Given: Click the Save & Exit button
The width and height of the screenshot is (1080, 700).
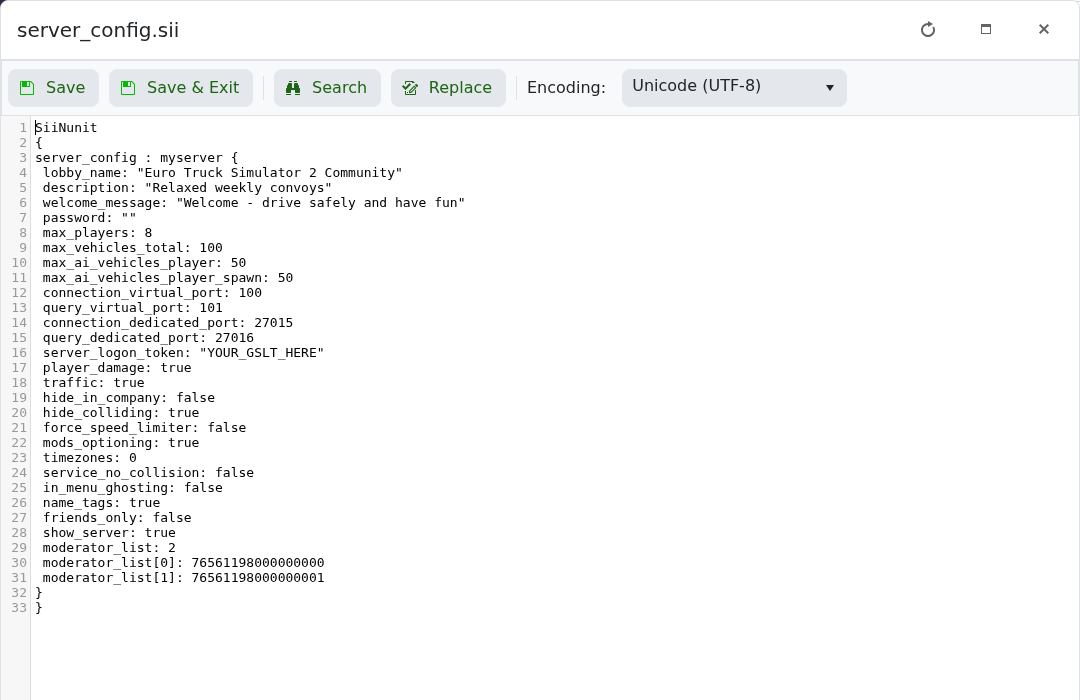Looking at the screenshot, I should 180,88.
